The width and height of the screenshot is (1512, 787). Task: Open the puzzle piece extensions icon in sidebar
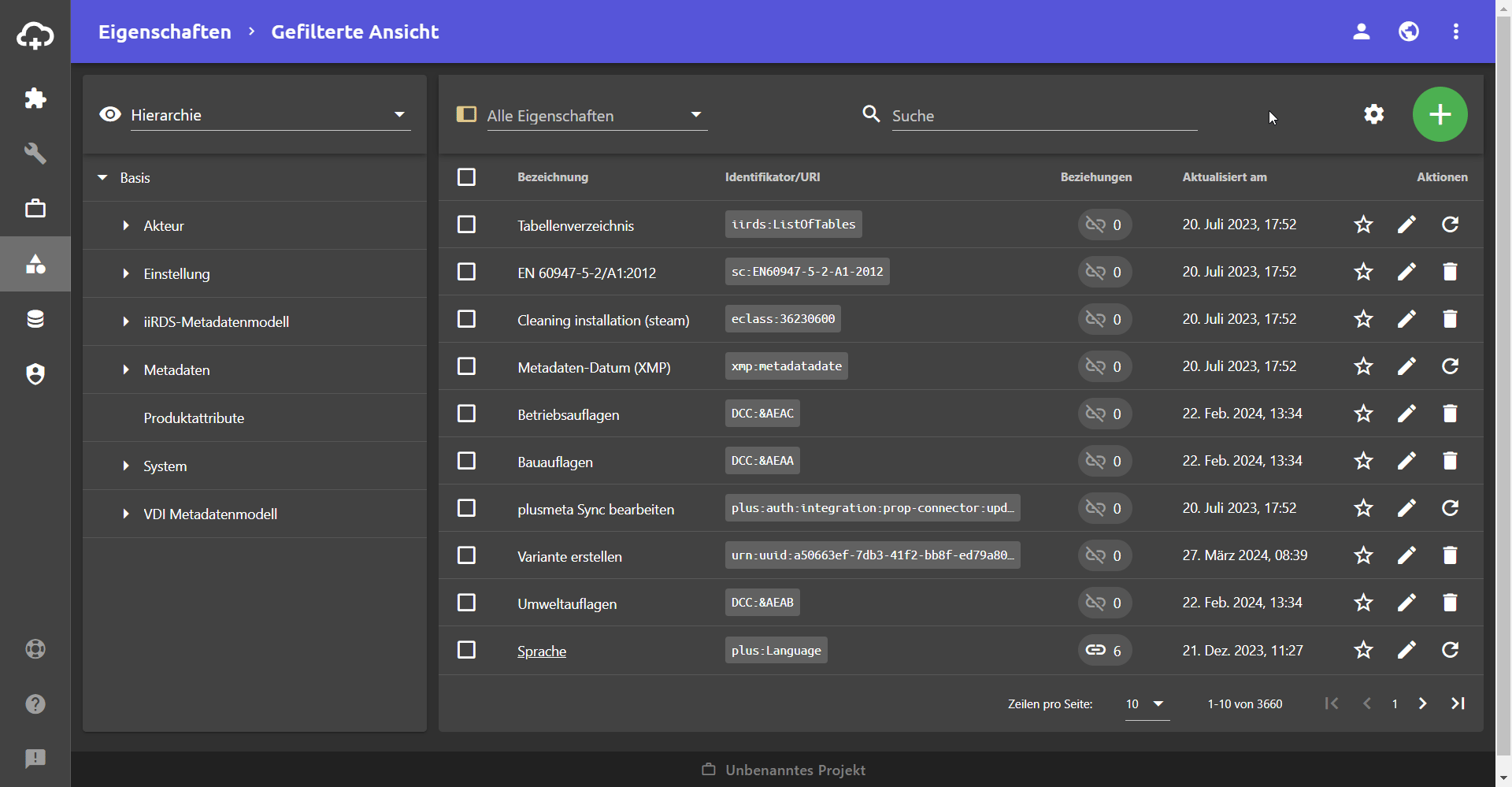click(x=35, y=98)
